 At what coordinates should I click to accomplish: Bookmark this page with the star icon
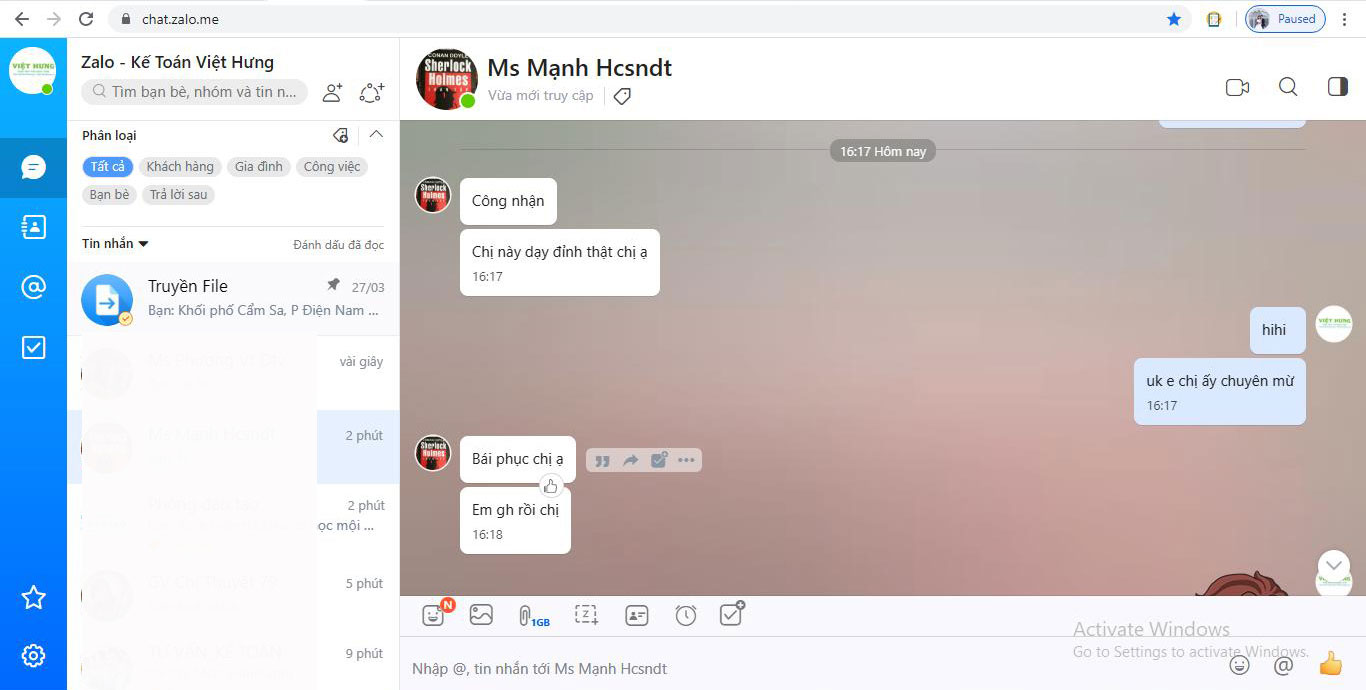1174,19
